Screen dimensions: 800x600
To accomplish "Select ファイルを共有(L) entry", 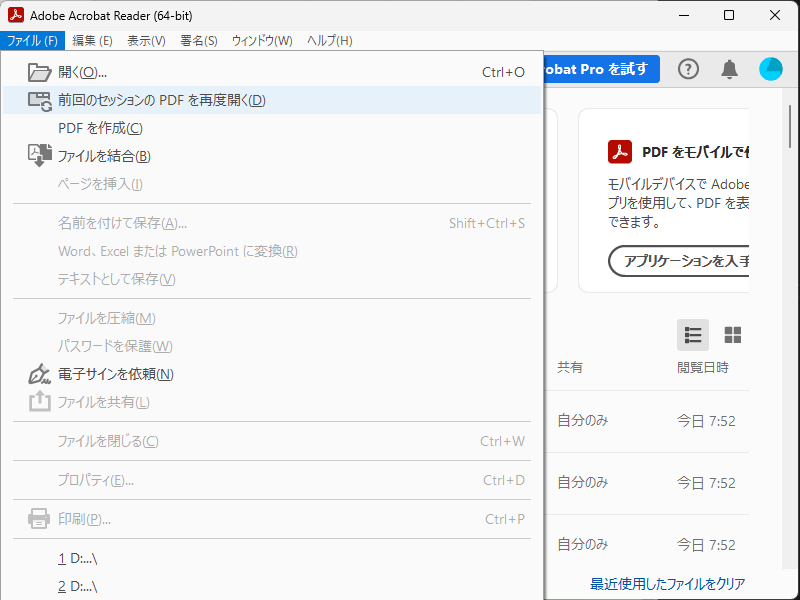I will (272, 402).
